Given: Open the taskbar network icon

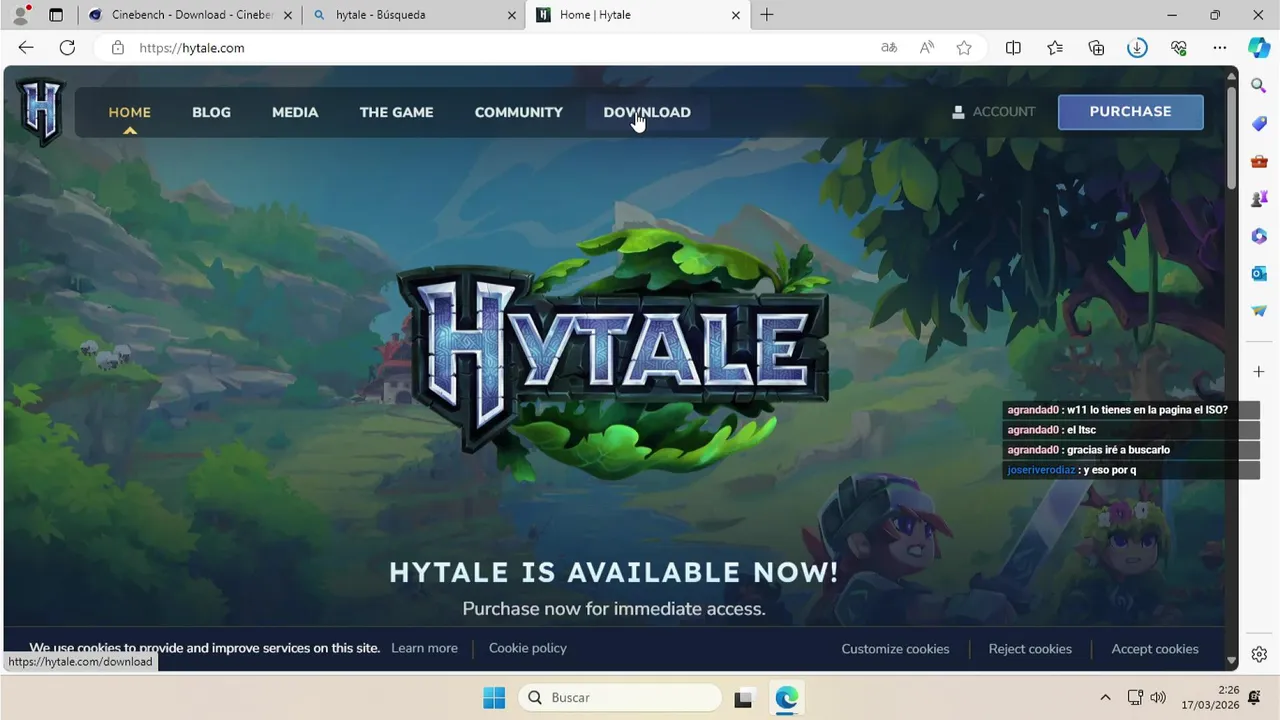Looking at the screenshot, I should point(1135,698).
